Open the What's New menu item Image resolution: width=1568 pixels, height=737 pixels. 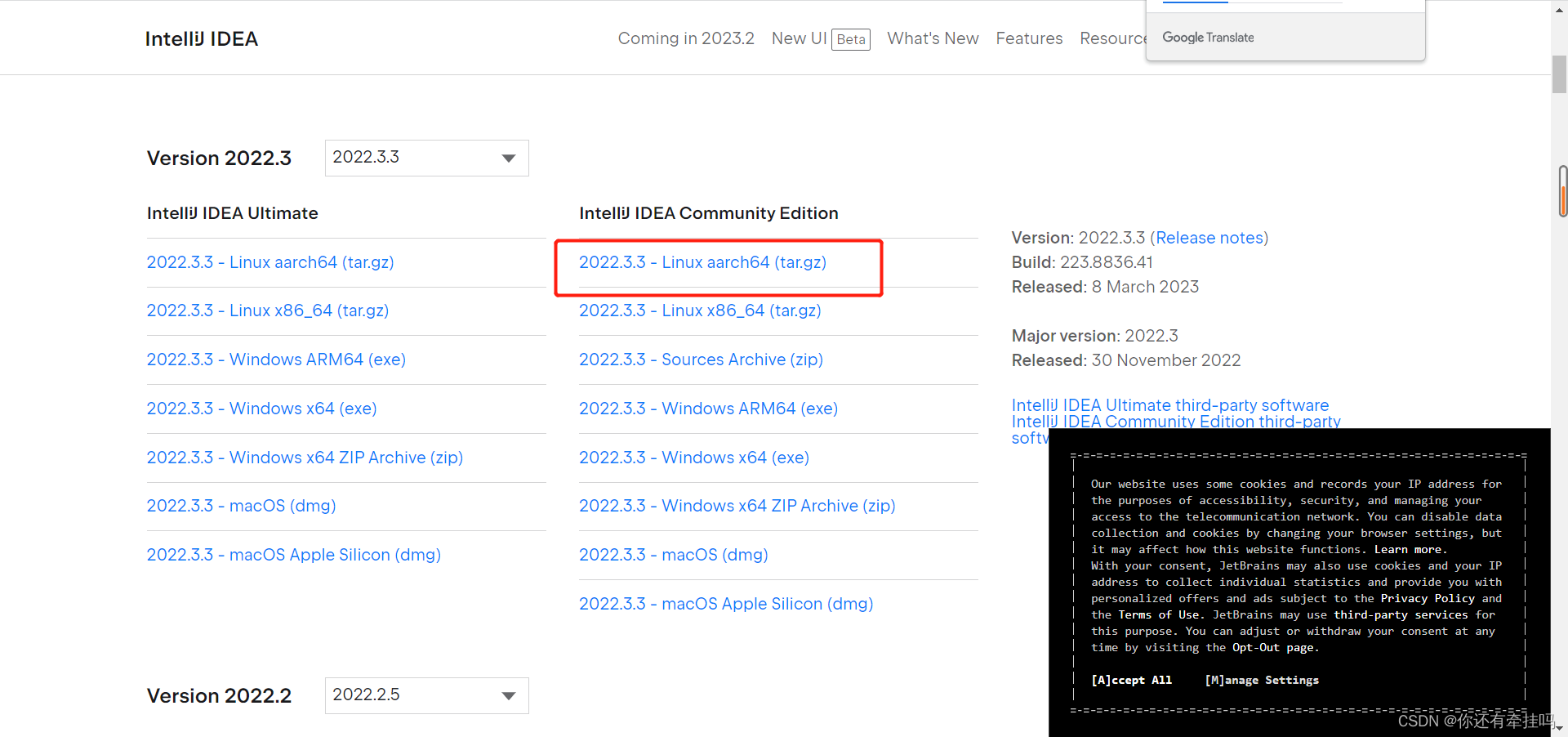(x=933, y=38)
